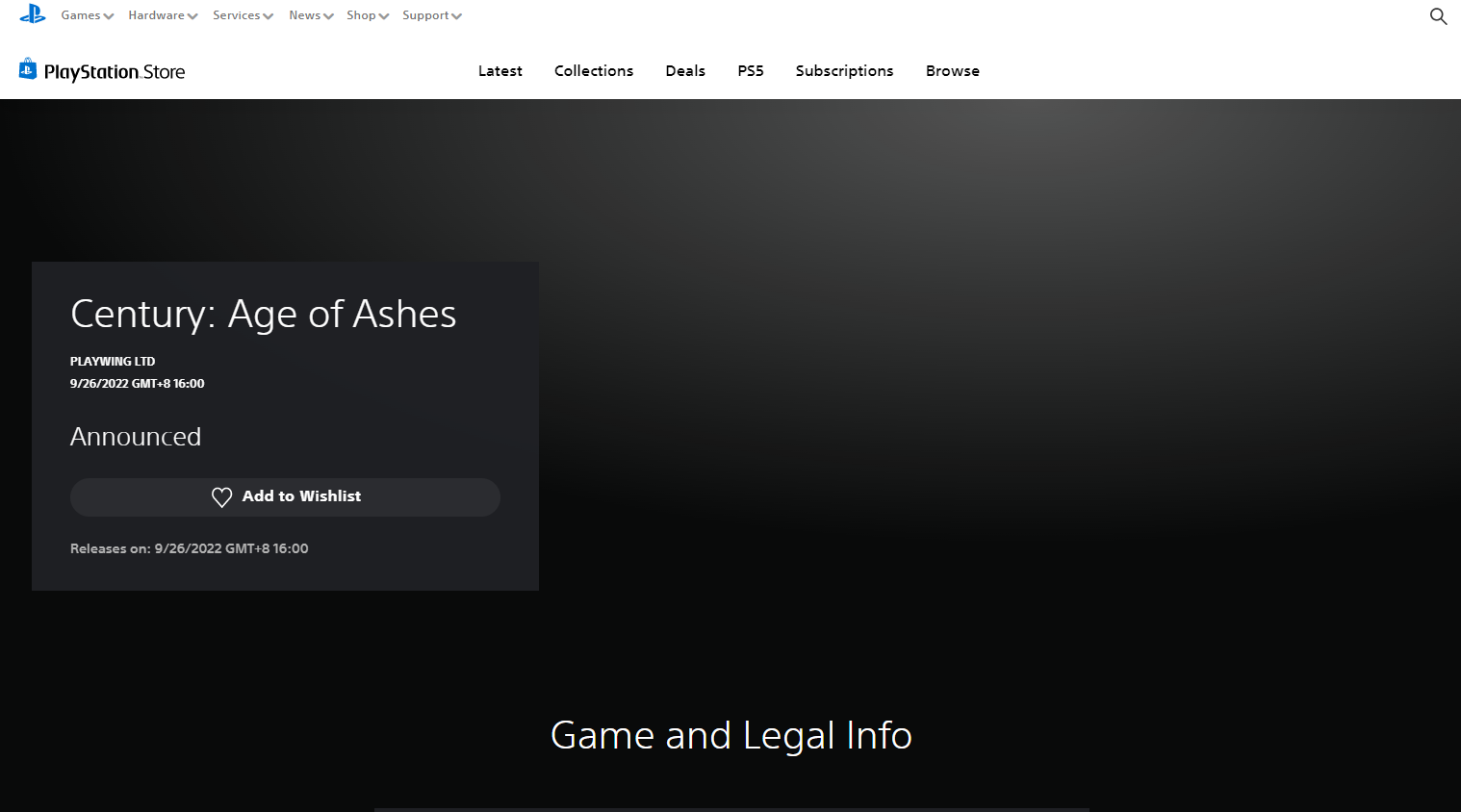The width and height of the screenshot is (1461, 812).
Task: Click the heart icon on the wishlist button
Action: pos(221,497)
